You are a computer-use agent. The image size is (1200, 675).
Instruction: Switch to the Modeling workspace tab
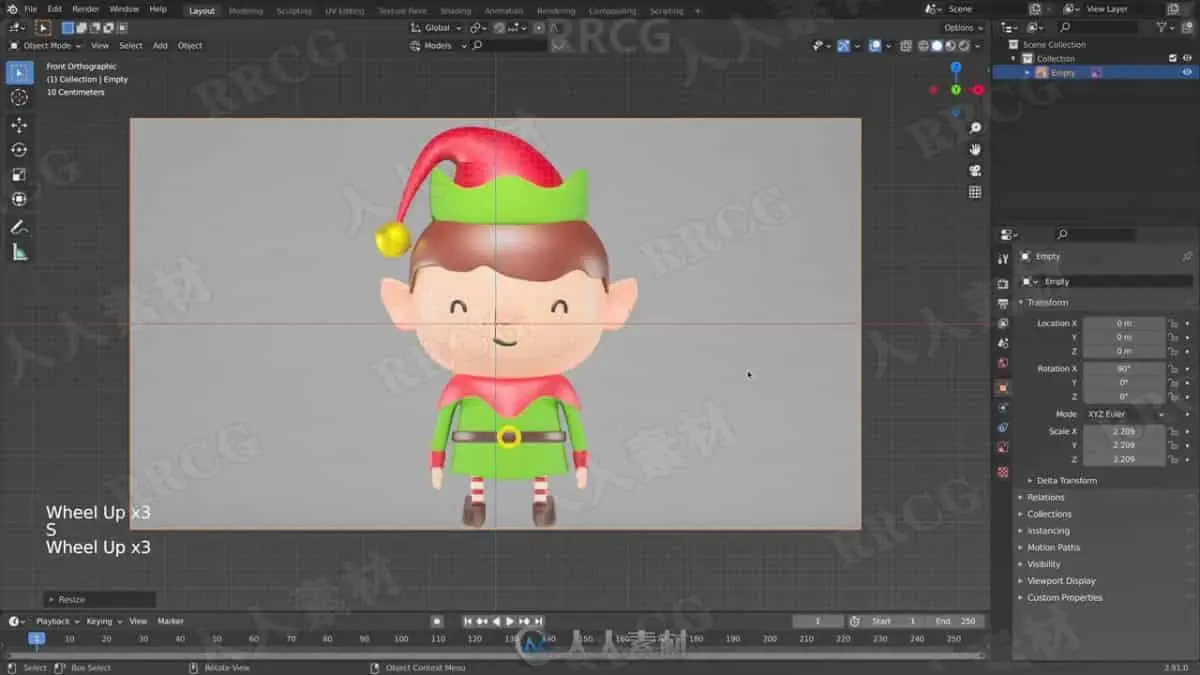coord(246,11)
